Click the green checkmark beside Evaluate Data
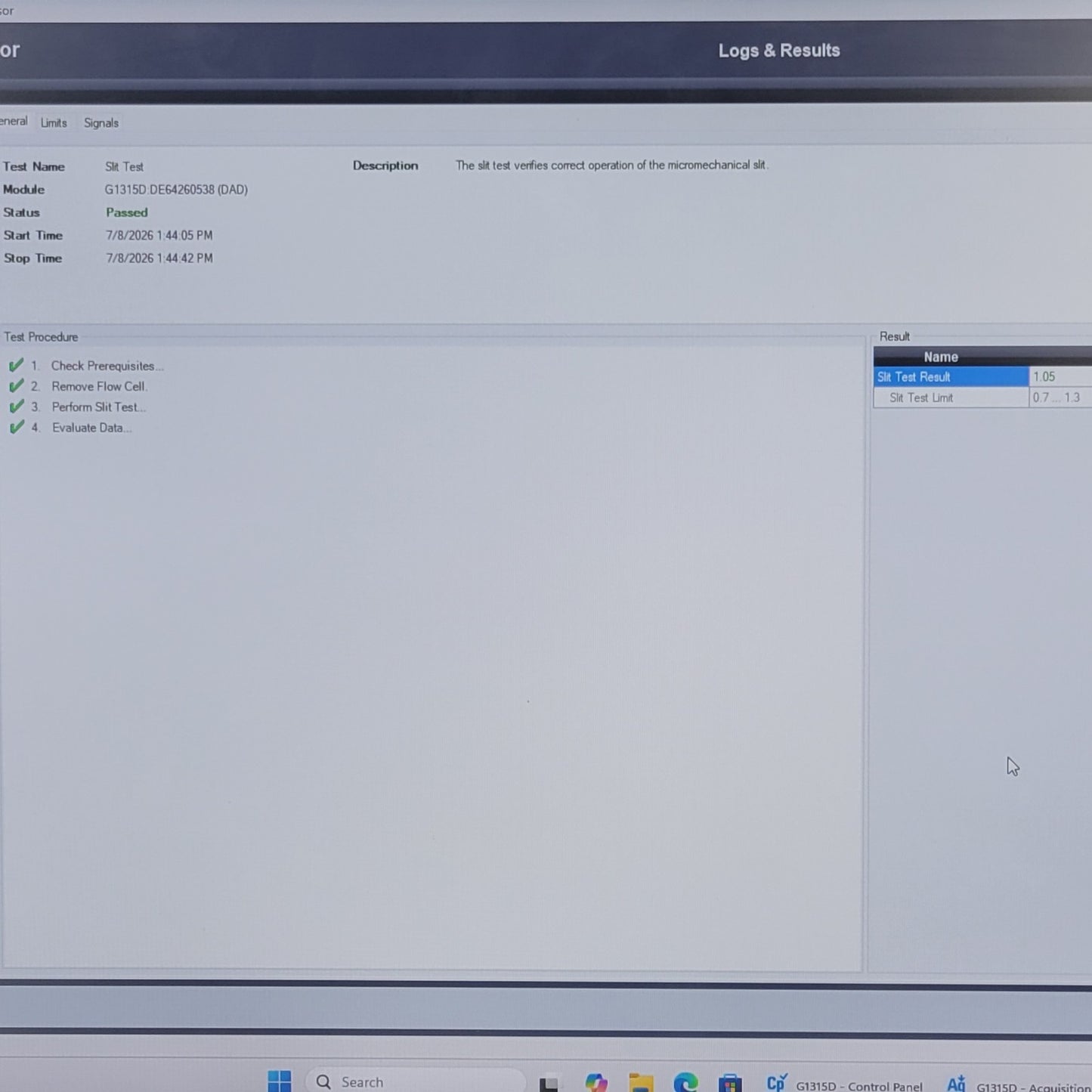Image resolution: width=1092 pixels, height=1092 pixels. tap(17, 428)
